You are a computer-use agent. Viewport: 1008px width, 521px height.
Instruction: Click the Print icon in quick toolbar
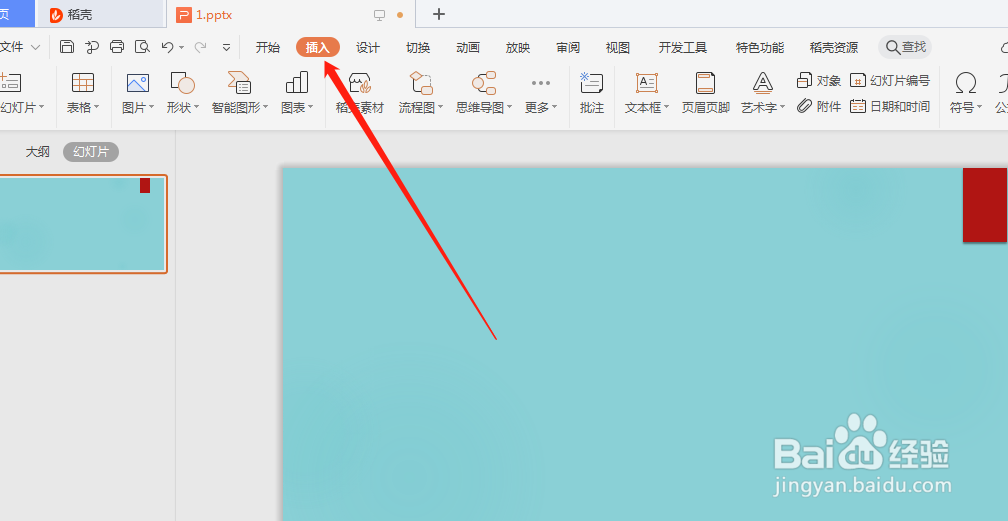click(x=117, y=46)
